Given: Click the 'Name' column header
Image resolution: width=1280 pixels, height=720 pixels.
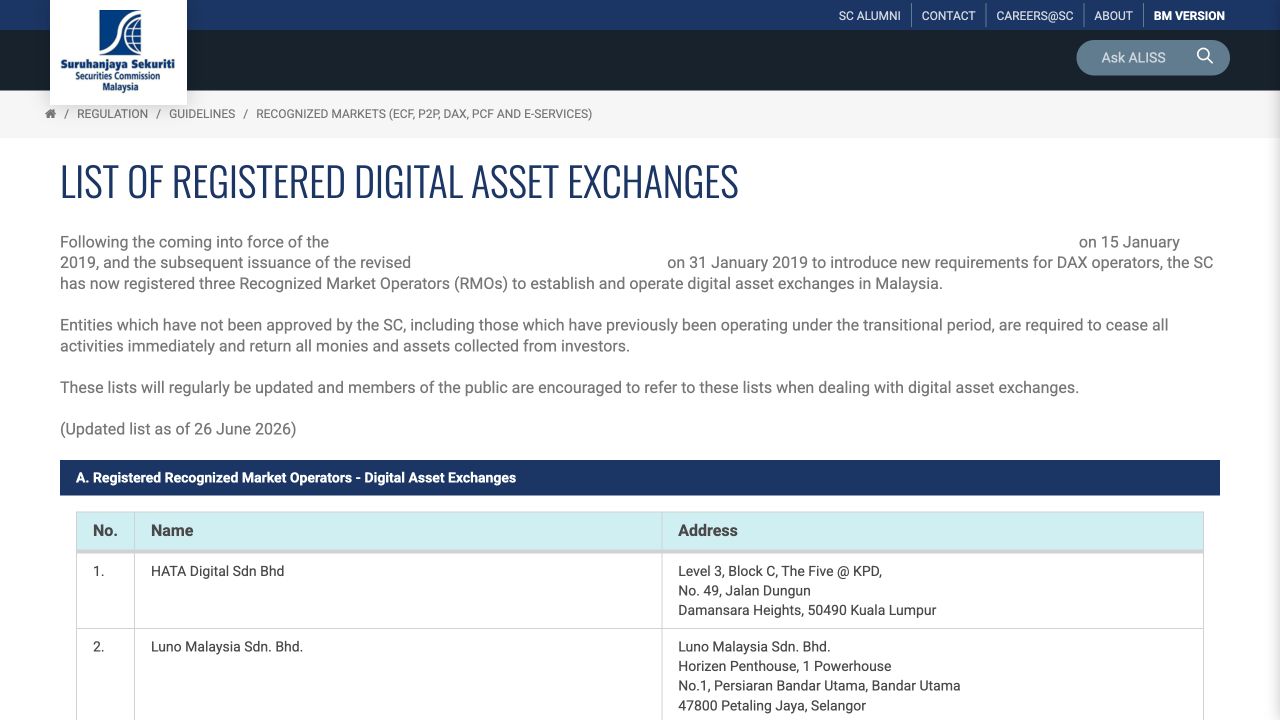Looking at the screenshot, I should (x=398, y=531).
